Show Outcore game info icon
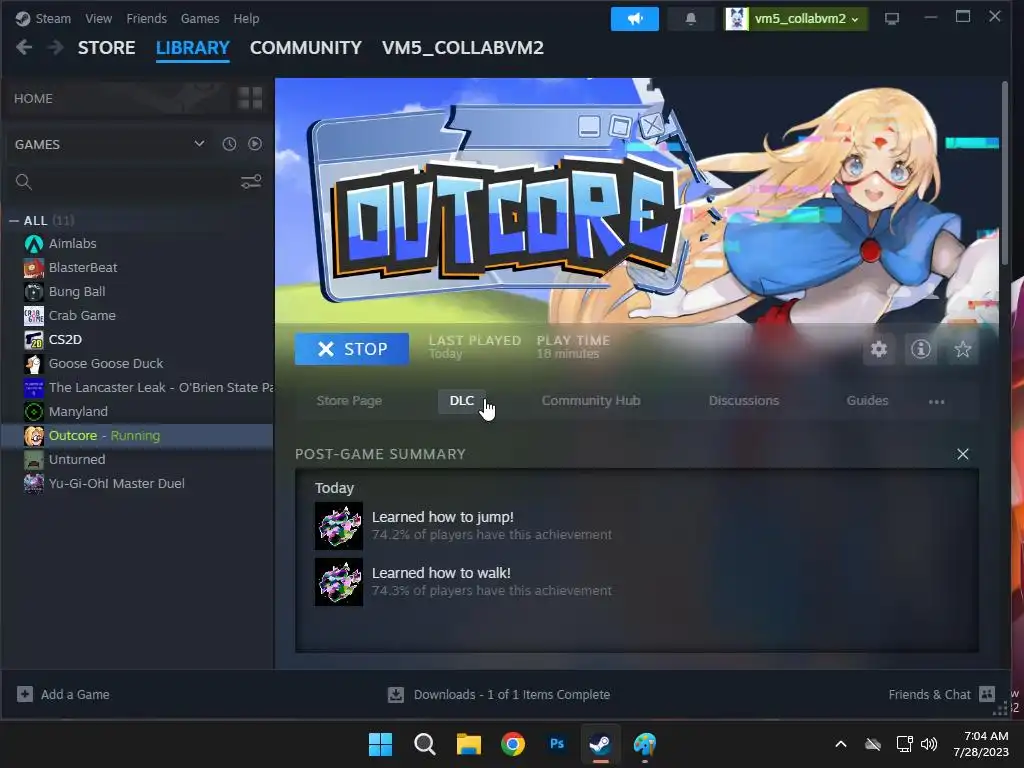The height and width of the screenshot is (768, 1024). click(x=921, y=349)
